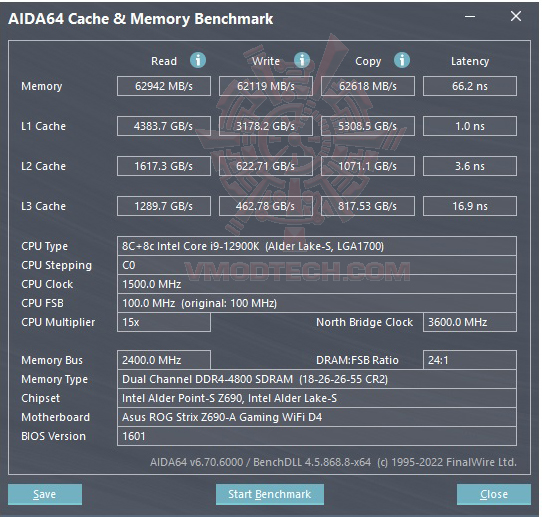Click the L3 Cache row label
The width and height of the screenshot is (542, 517).
click(x=44, y=206)
